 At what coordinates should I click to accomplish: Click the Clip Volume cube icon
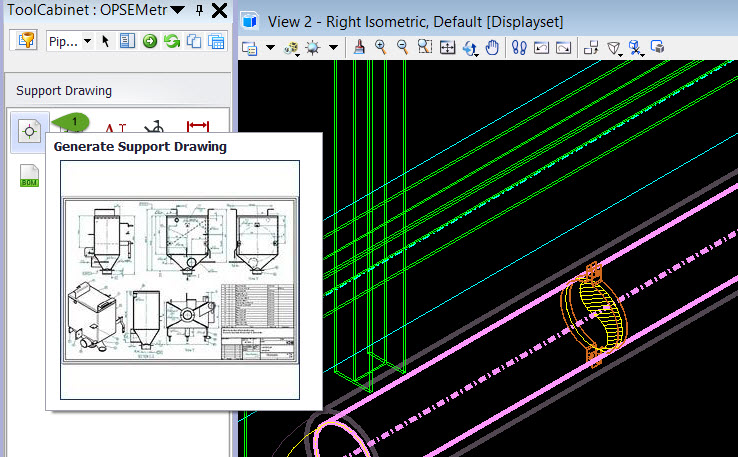tap(636, 48)
